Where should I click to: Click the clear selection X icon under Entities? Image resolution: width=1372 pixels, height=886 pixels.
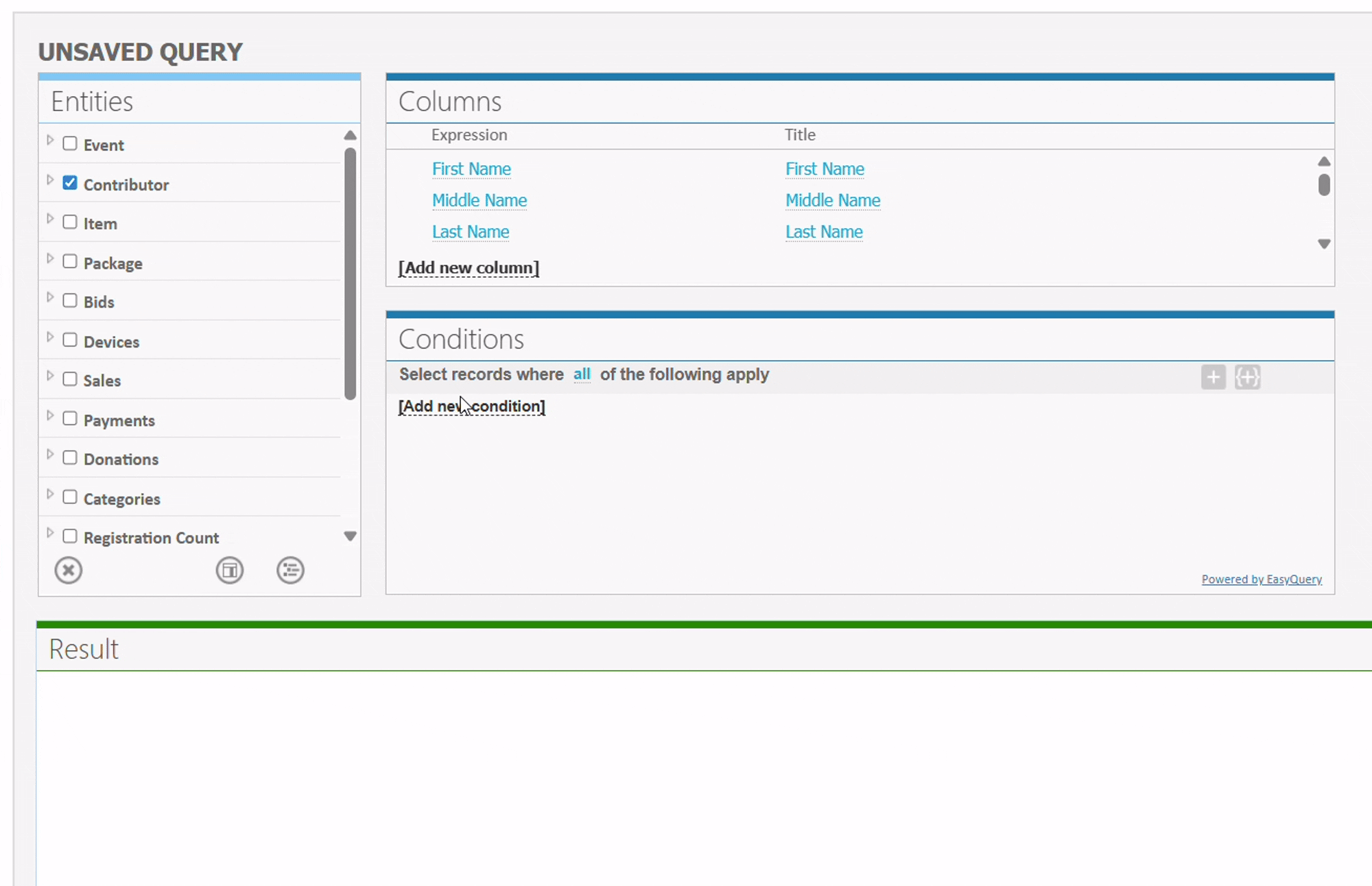tap(69, 571)
